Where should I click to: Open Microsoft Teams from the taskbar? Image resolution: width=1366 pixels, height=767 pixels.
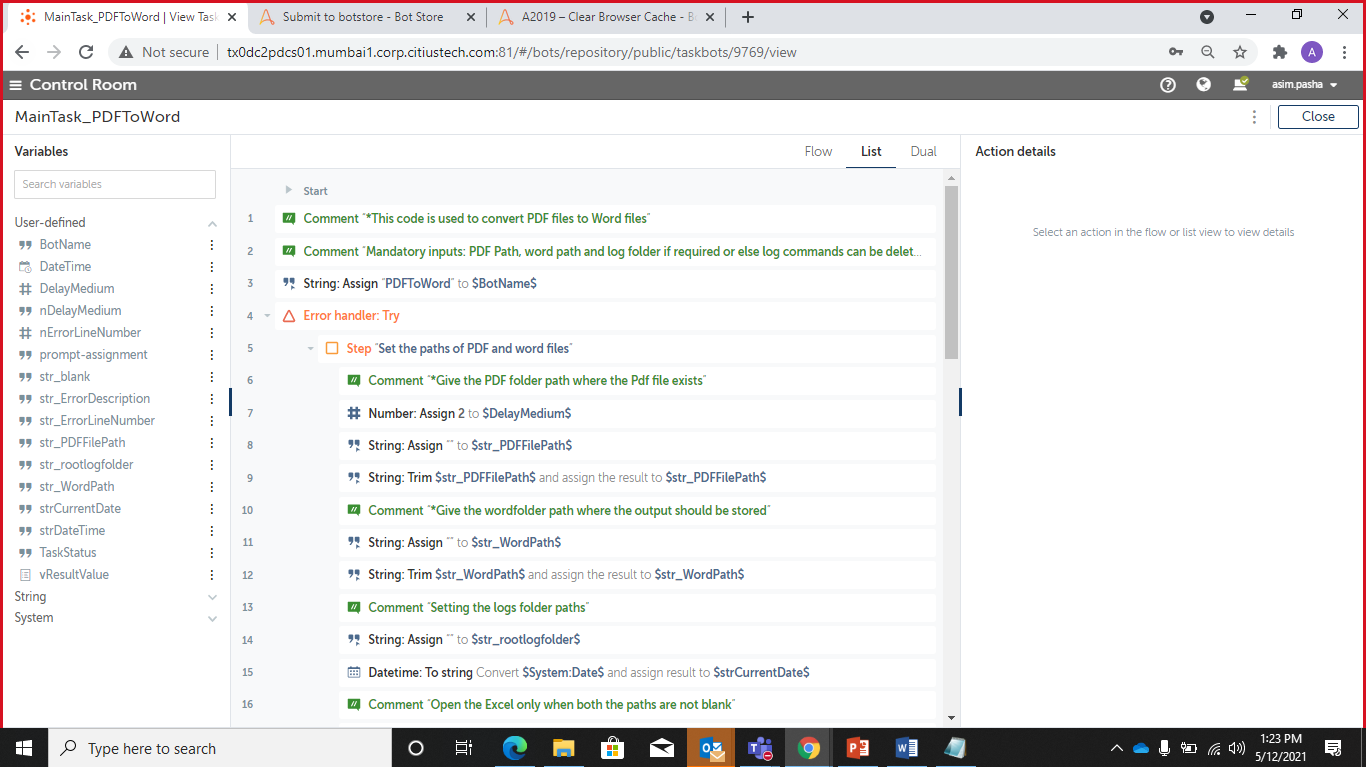[x=759, y=748]
